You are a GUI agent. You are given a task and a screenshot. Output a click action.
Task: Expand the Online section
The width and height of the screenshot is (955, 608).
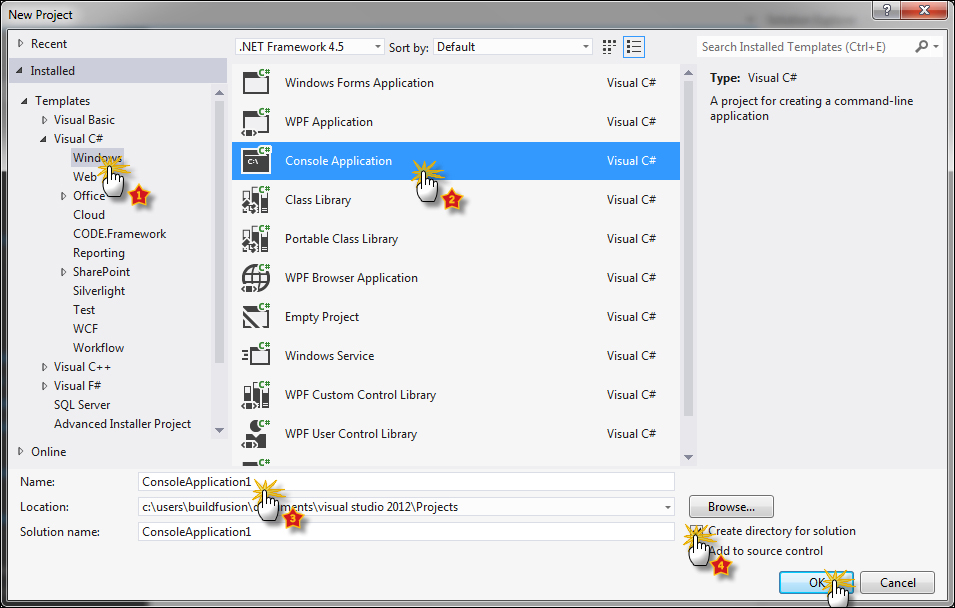pyautogui.click(x=20, y=452)
